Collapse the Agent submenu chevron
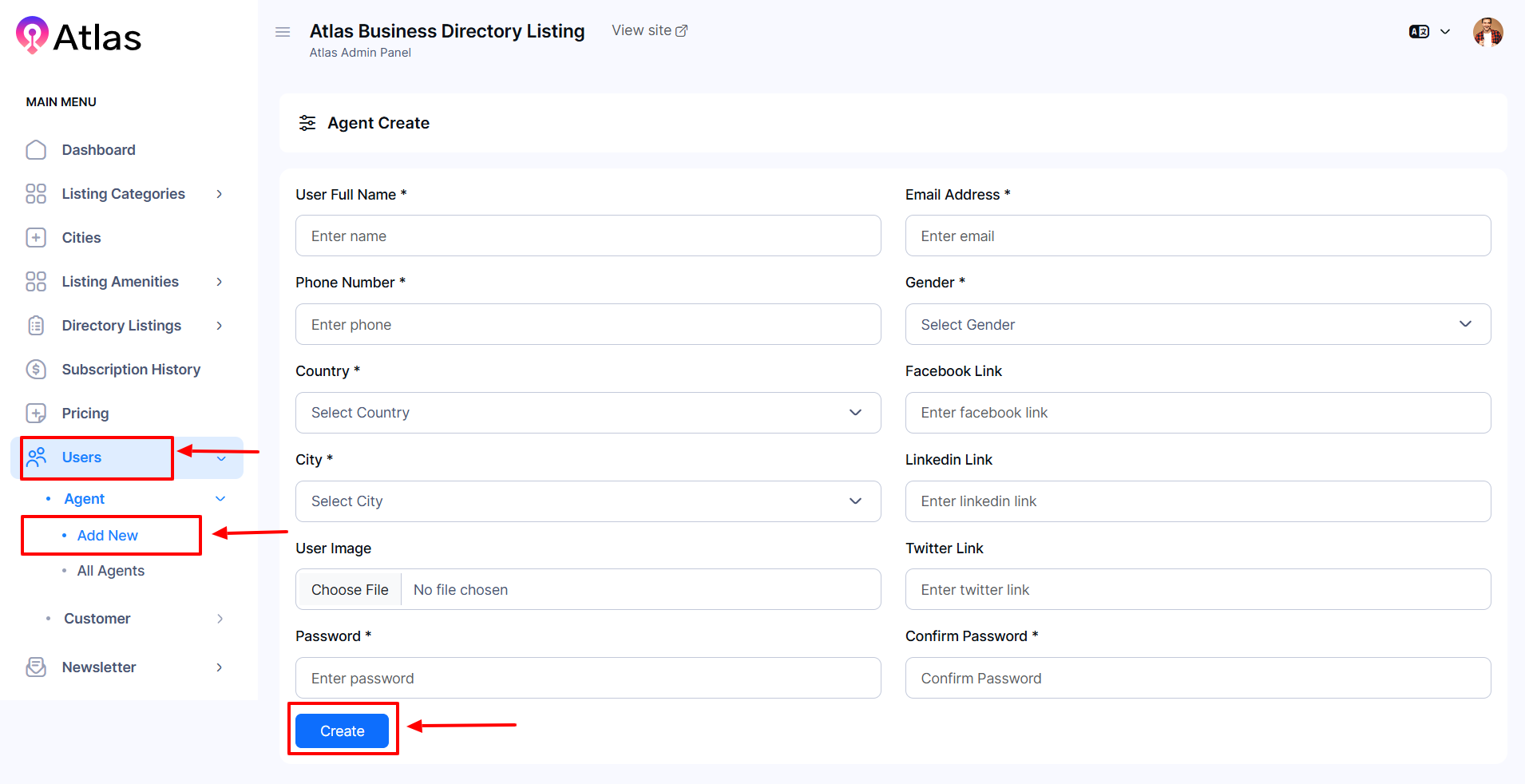Image resolution: width=1525 pixels, height=784 pixels. pos(220,499)
